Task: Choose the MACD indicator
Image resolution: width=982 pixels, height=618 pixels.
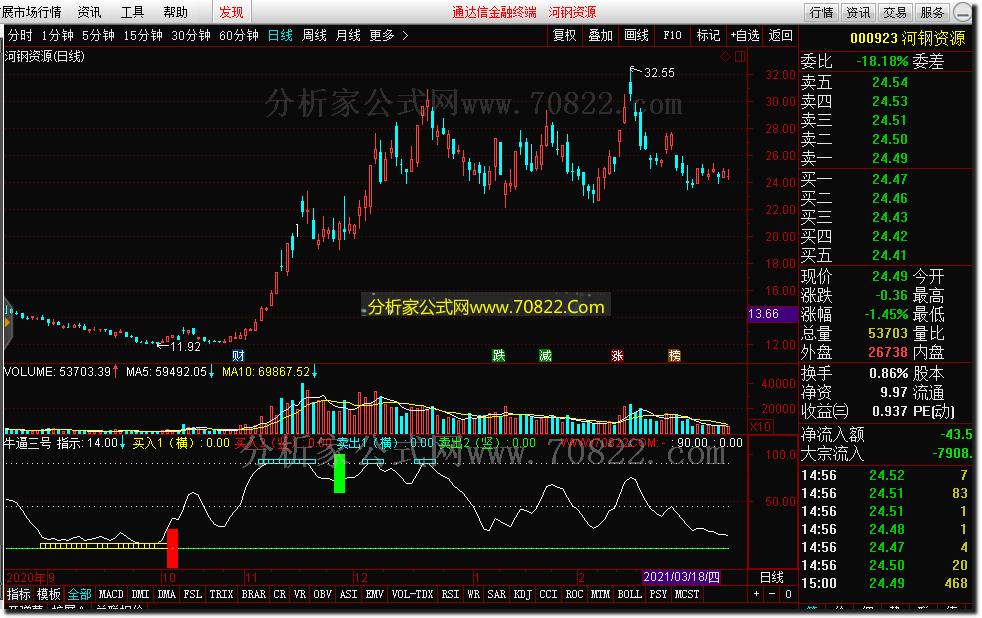Action: 111,594
